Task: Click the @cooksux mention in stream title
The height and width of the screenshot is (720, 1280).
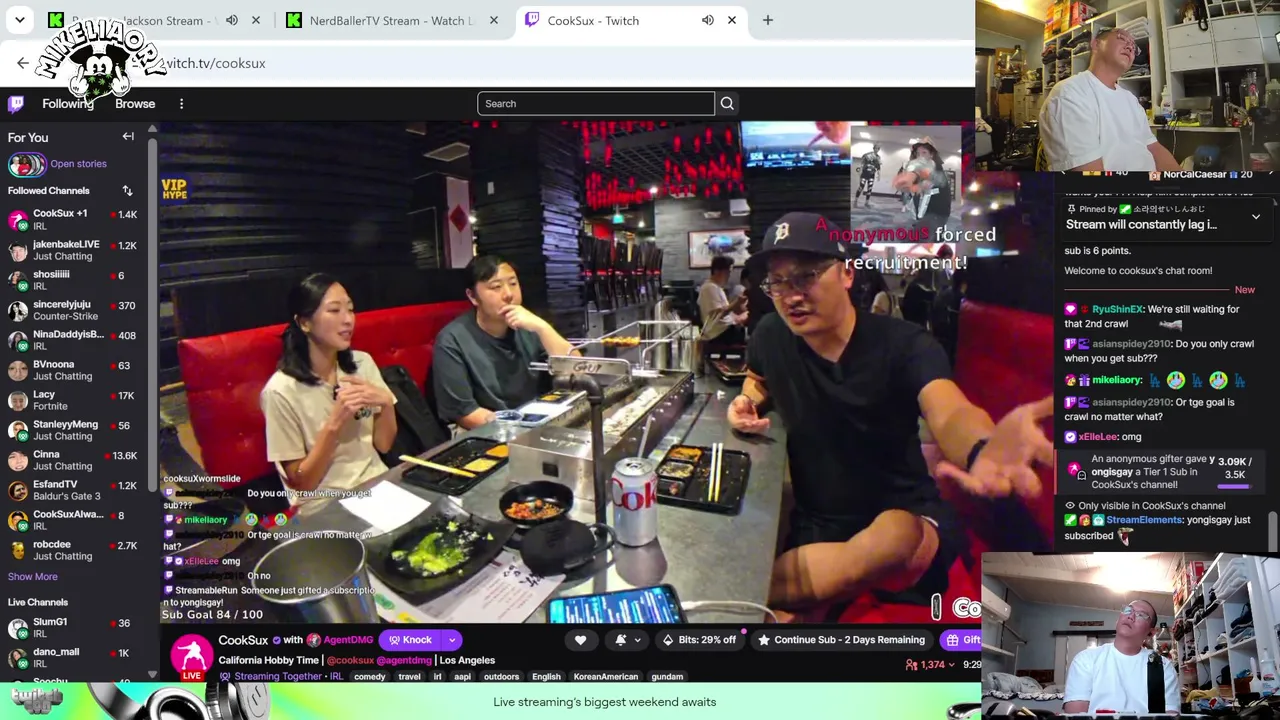Action: (350, 661)
